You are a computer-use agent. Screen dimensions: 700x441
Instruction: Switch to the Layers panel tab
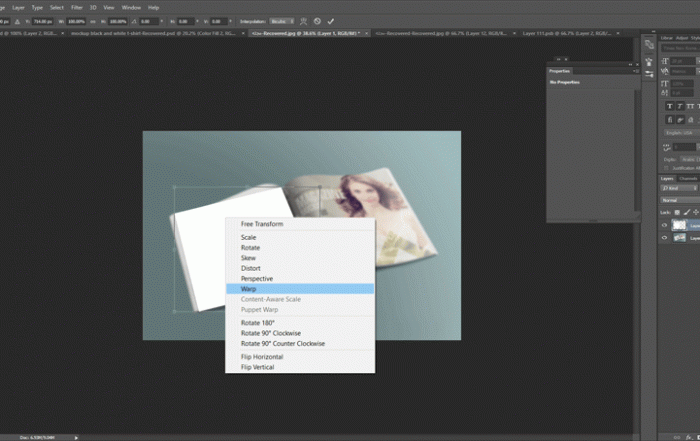click(667, 179)
